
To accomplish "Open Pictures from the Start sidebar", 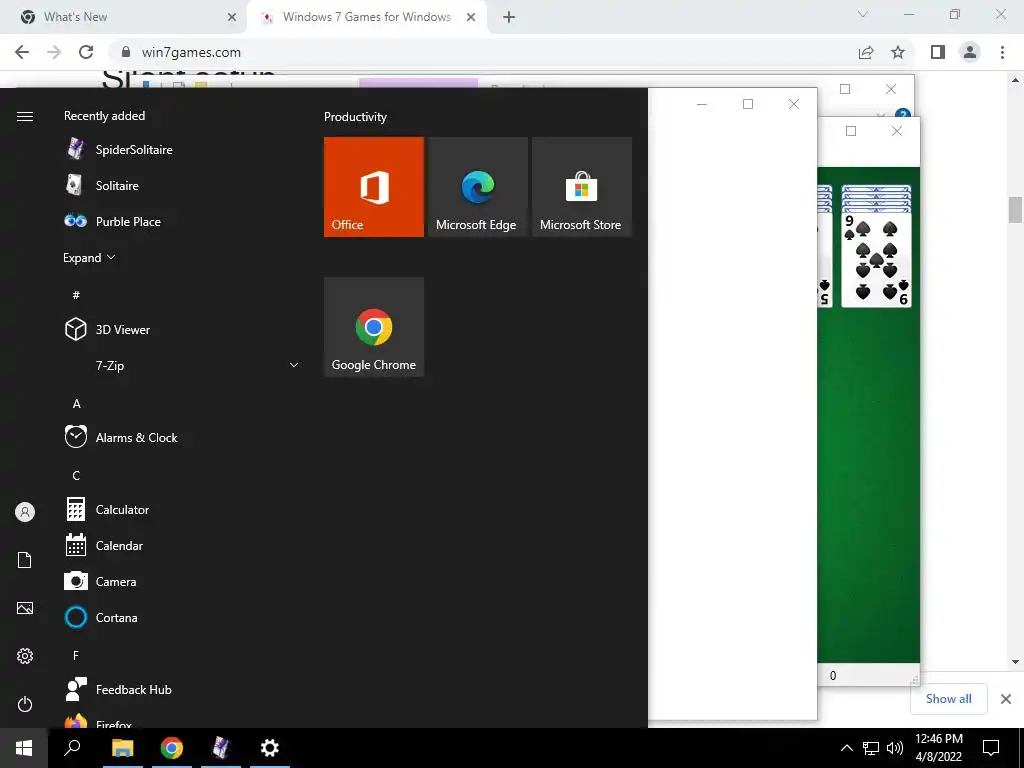I will 25,608.
